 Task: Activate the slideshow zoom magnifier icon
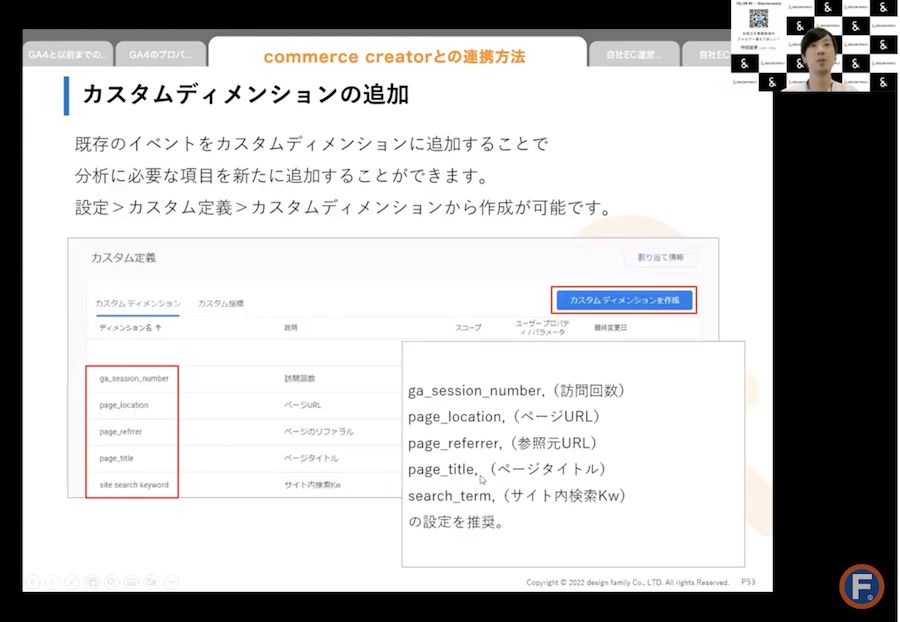point(111,582)
